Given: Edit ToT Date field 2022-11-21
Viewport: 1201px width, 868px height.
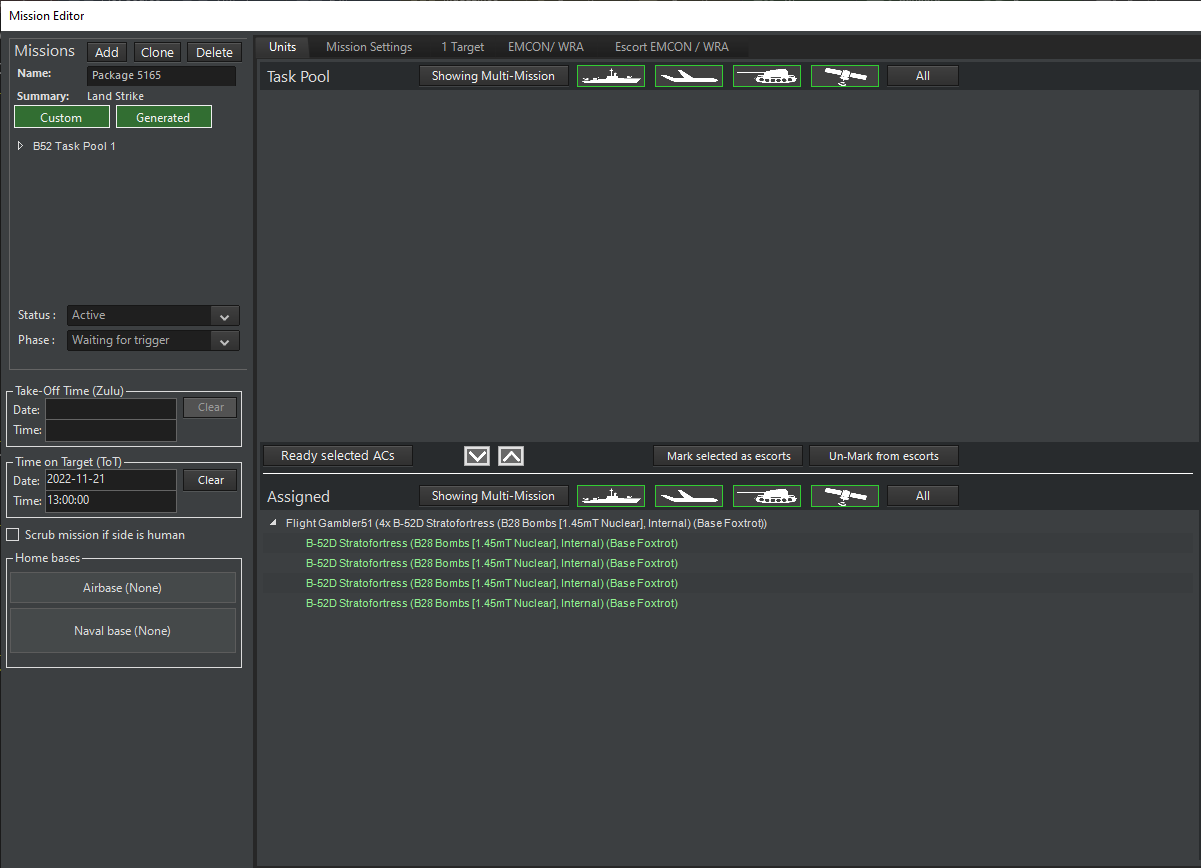Looking at the screenshot, I should point(111,480).
